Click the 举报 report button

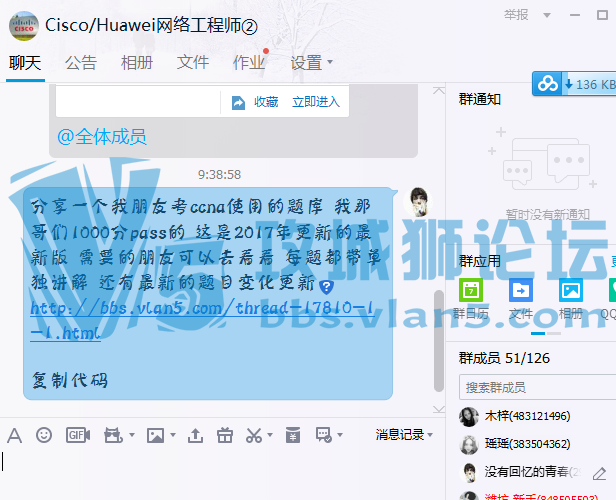[x=516, y=15]
